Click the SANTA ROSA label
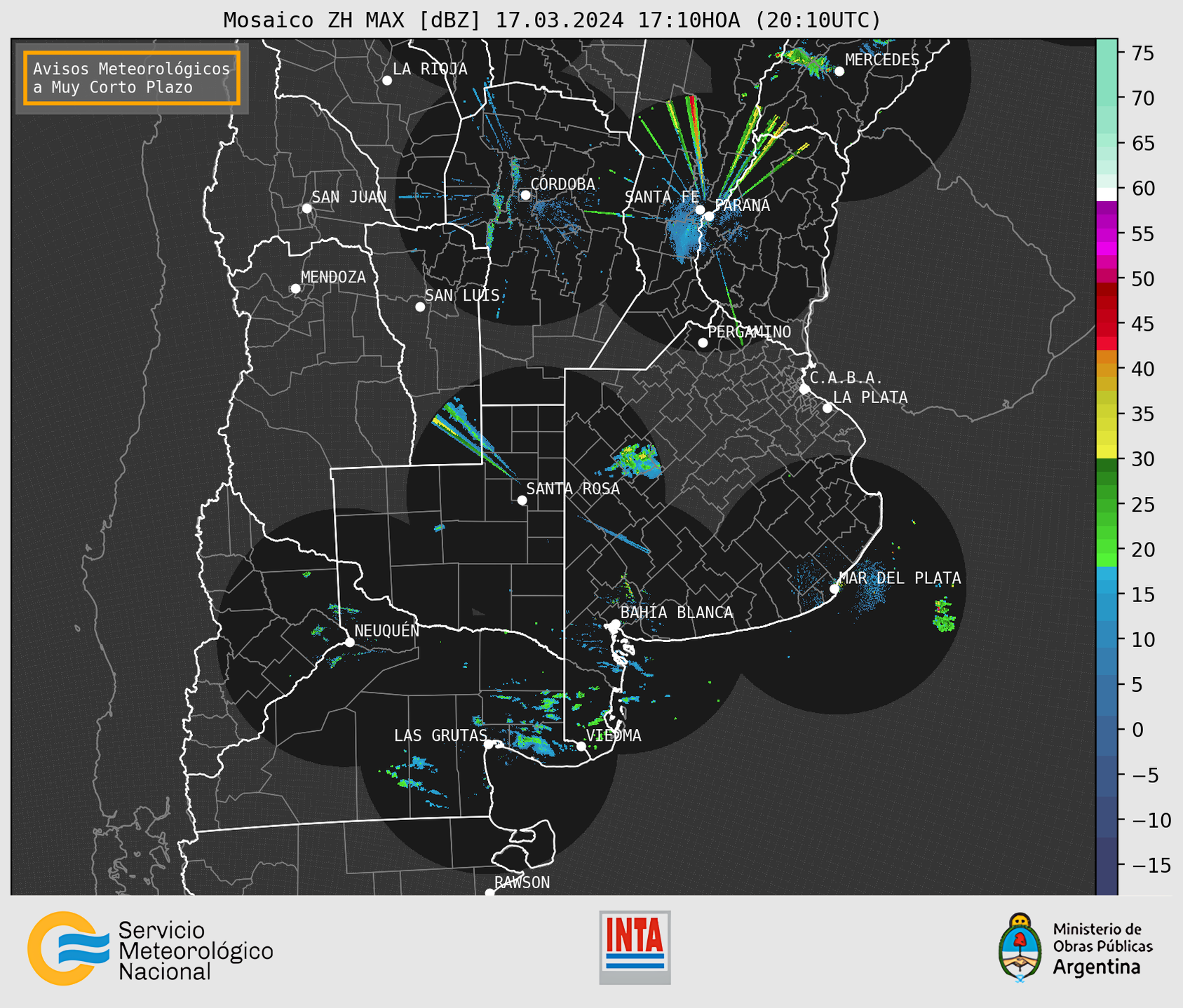Image resolution: width=1183 pixels, height=1008 pixels. [574, 489]
